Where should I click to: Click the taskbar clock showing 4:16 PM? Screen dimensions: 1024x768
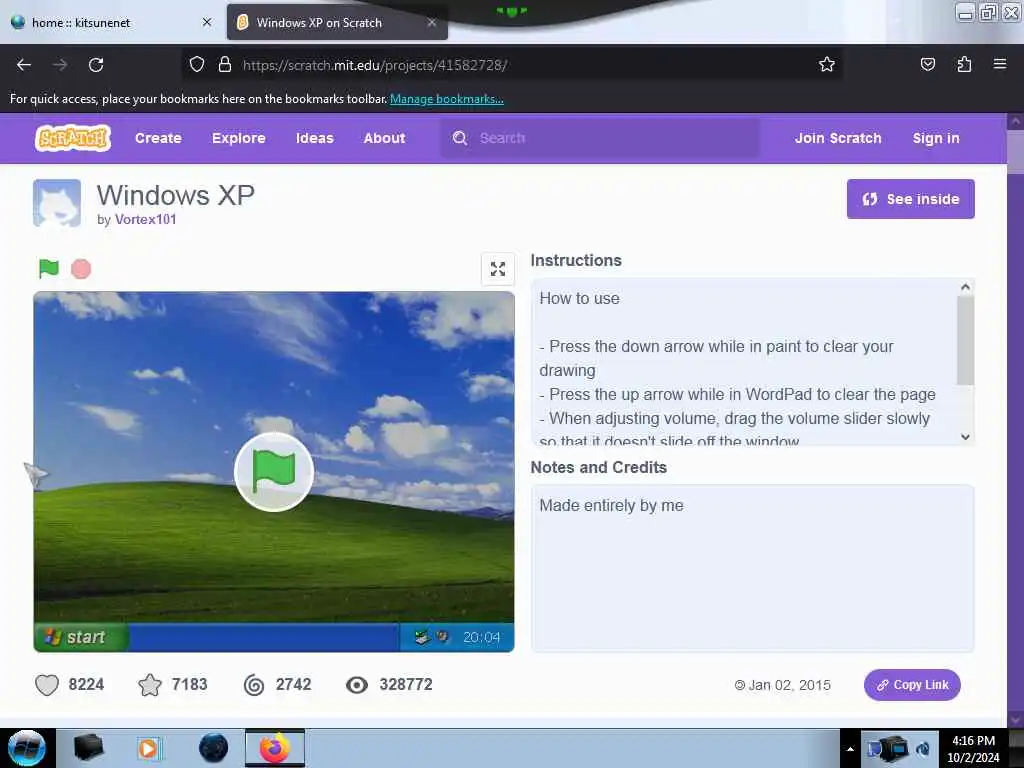click(x=973, y=749)
